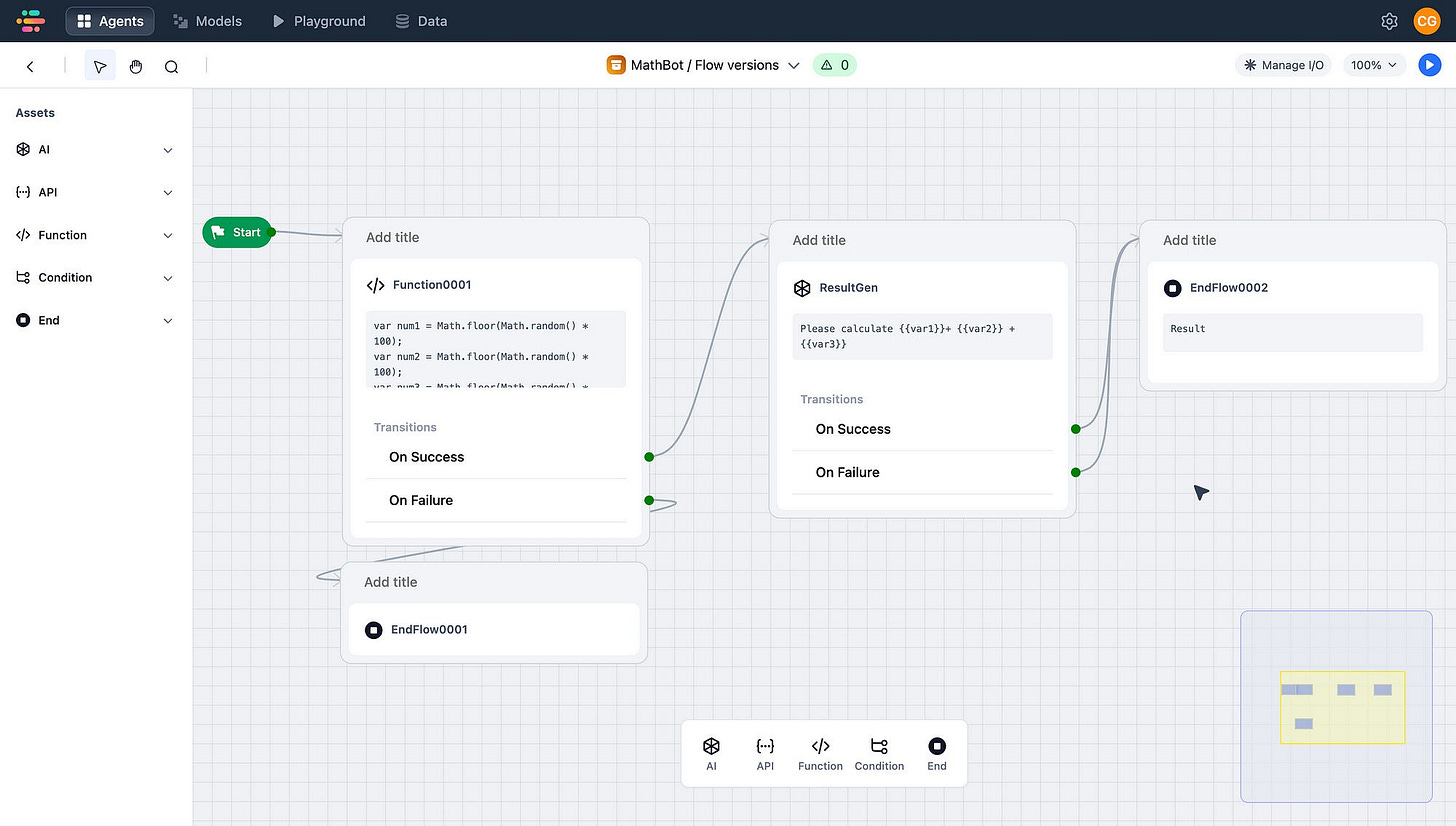Go to the Data tab
Viewport: 1456px width, 826px height.
point(421,20)
